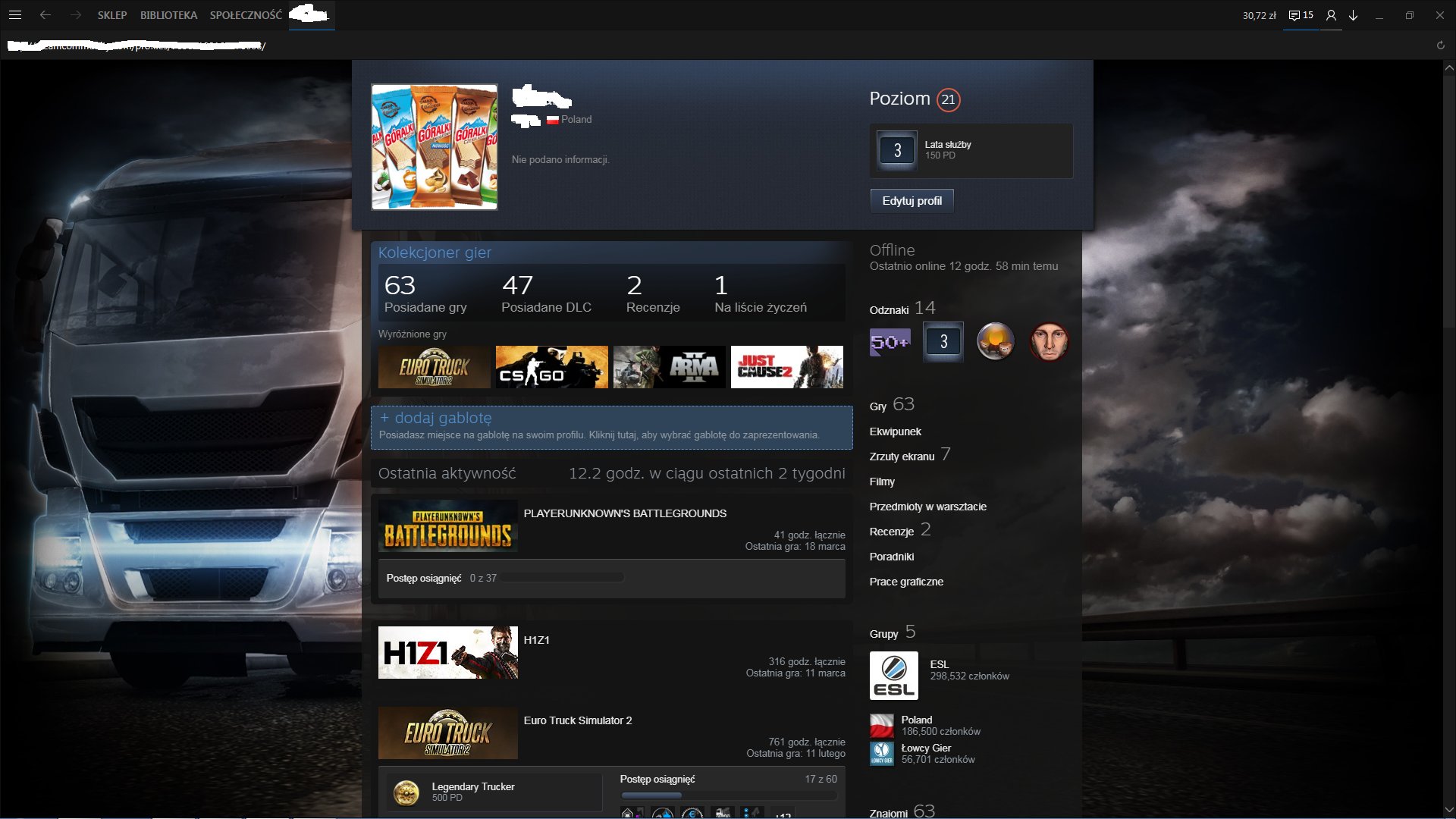The width and height of the screenshot is (1456, 819).
Task: Click the Edytuj profil button
Action: coord(912,201)
